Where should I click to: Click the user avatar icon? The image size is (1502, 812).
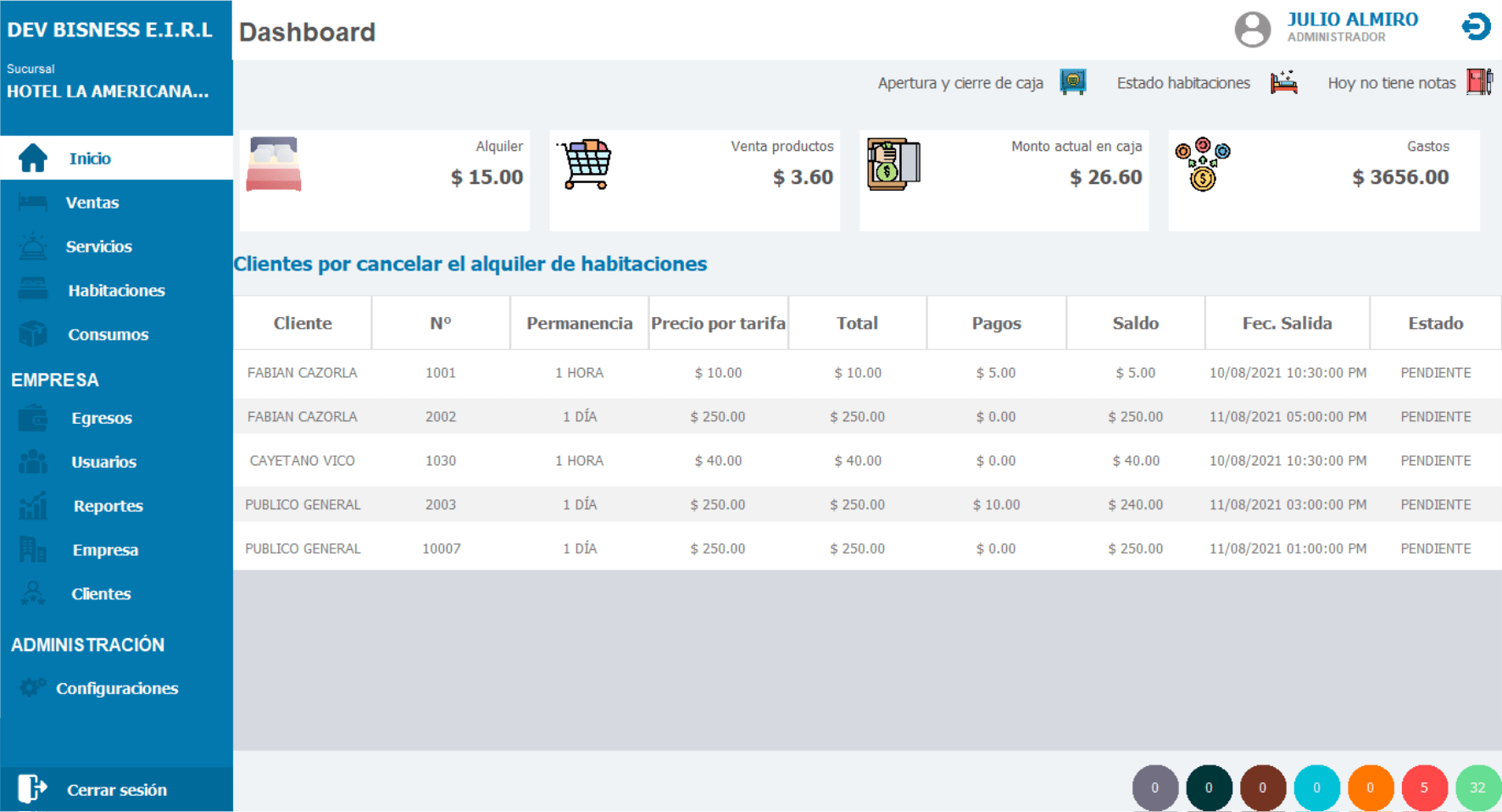coord(1252,29)
